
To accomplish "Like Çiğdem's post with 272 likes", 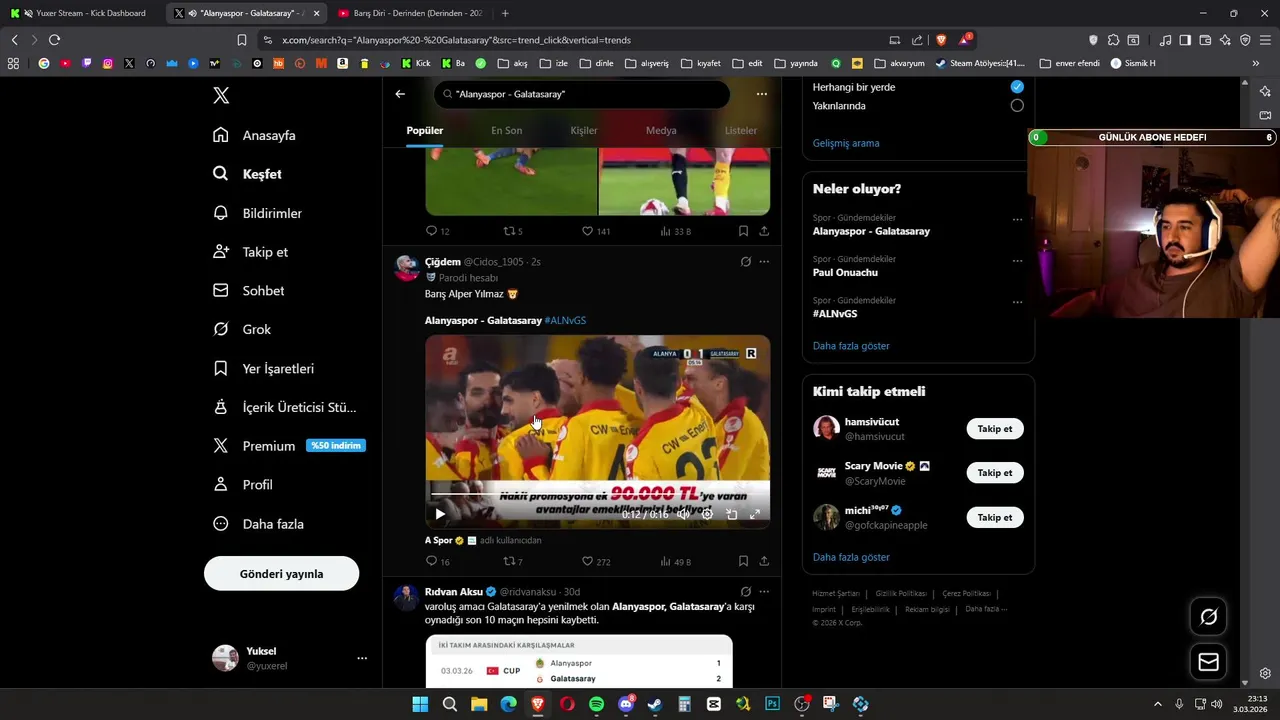I will click(x=596, y=562).
